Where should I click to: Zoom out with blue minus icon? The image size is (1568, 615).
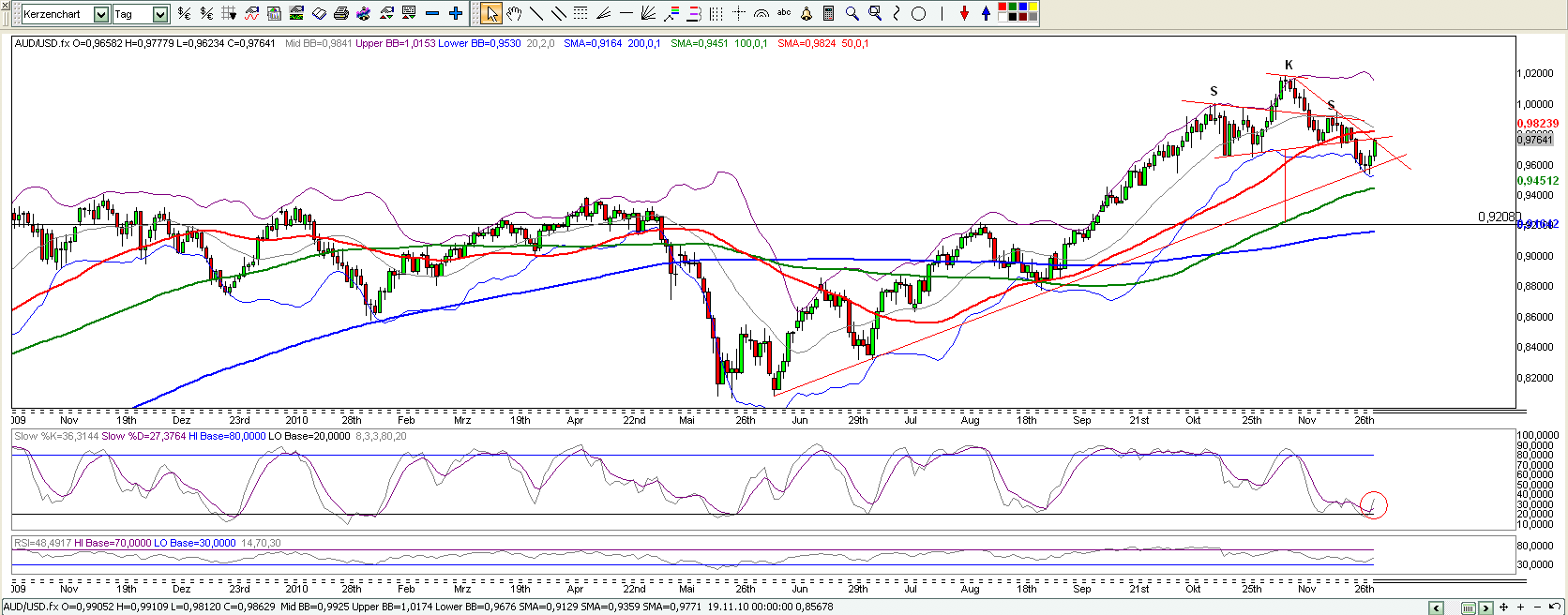(432, 13)
